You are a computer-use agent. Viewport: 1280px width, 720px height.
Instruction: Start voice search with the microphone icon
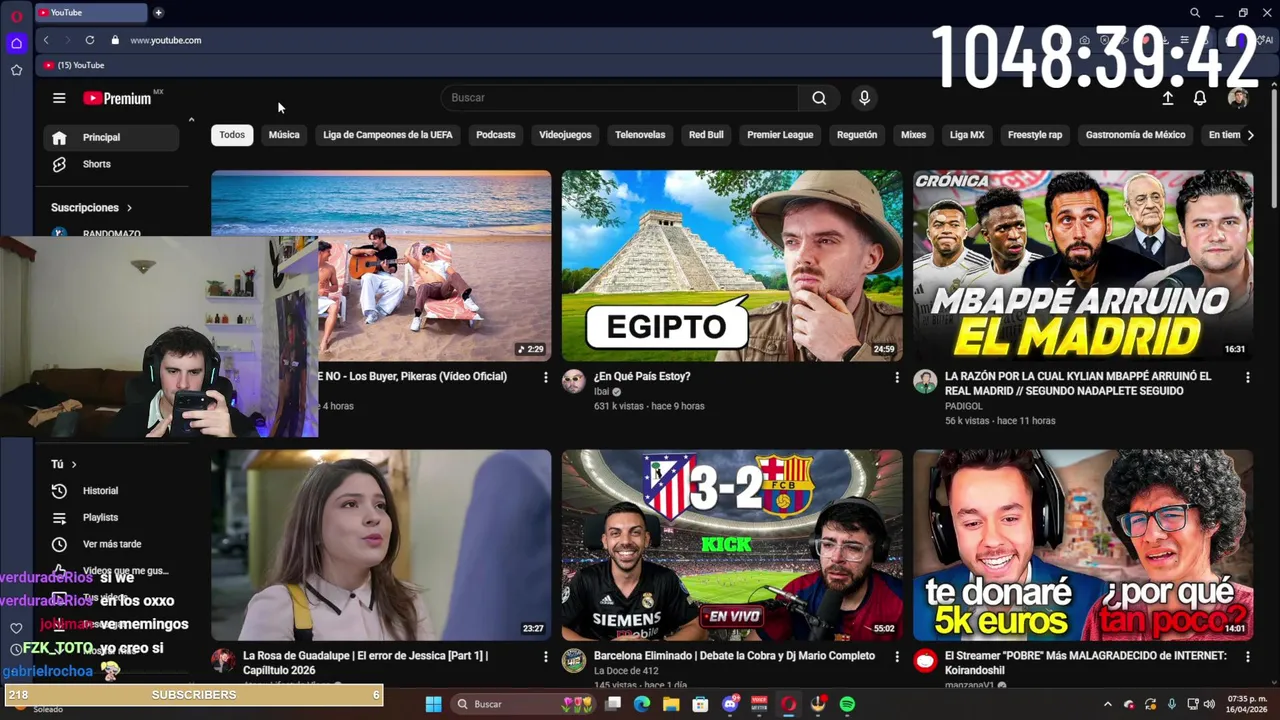(x=864, y=98)
